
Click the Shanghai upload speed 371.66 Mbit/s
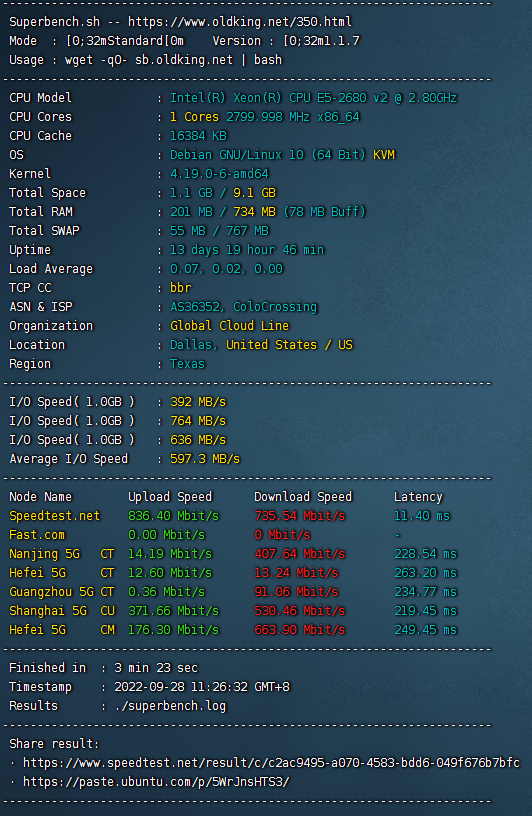(173, 610)
